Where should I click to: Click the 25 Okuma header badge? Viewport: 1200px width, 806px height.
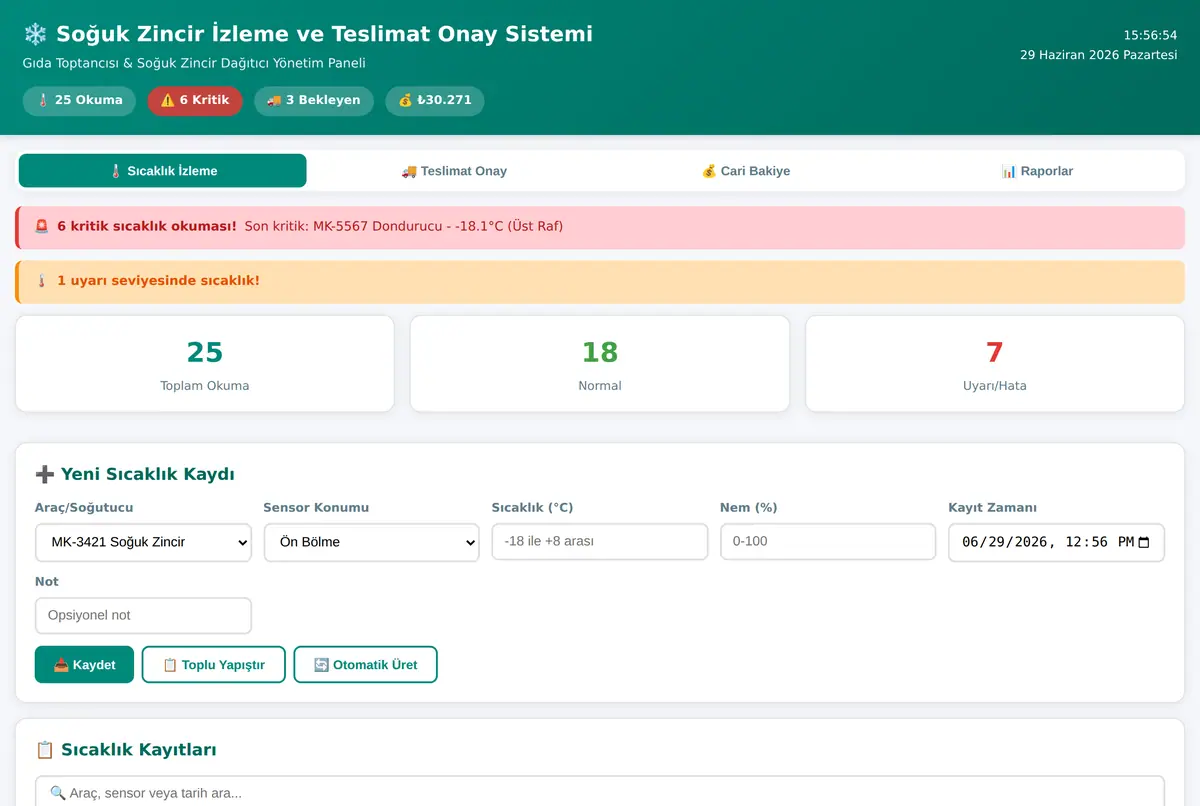(x=79, y=100)
